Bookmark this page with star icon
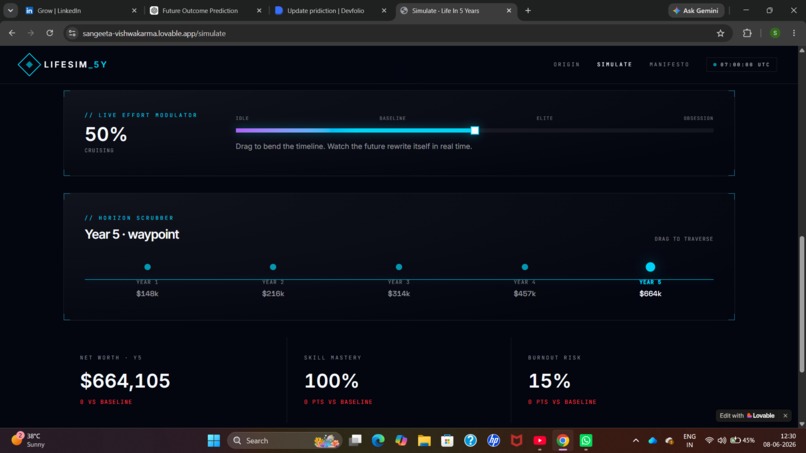Image resolution: width=806 pixels, height=453 pixels. click(x=720, y=33)
